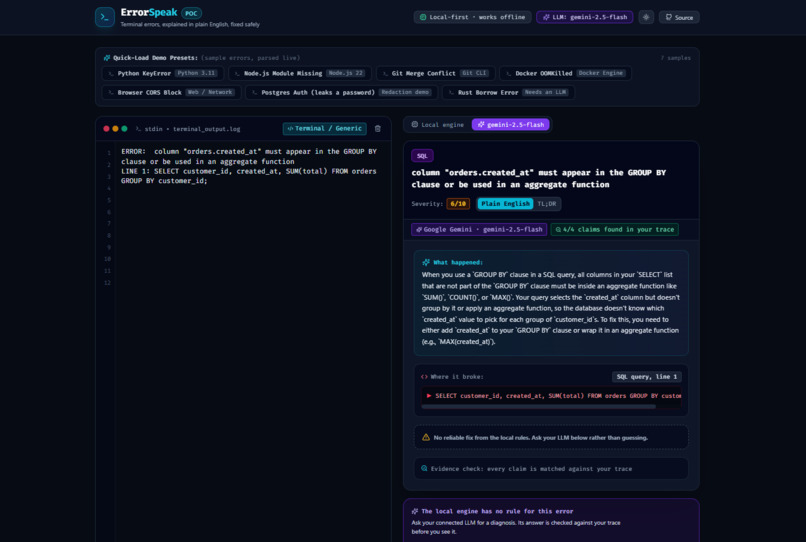Click the Google Gemini provider badge
This screenshot has width=806, height=542.
(x=479, y=229)
